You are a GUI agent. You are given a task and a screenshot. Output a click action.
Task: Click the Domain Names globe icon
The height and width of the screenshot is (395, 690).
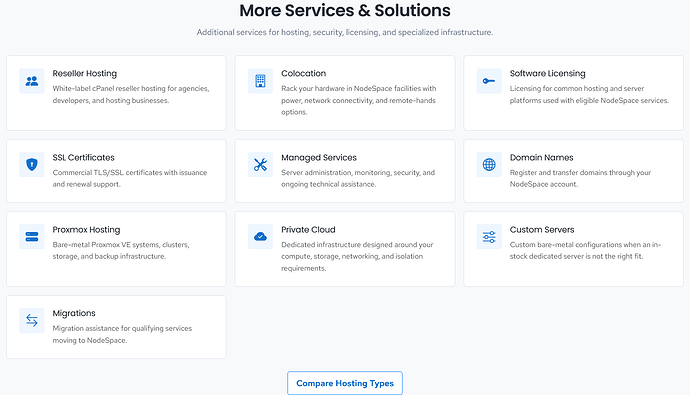coord(489,165)
